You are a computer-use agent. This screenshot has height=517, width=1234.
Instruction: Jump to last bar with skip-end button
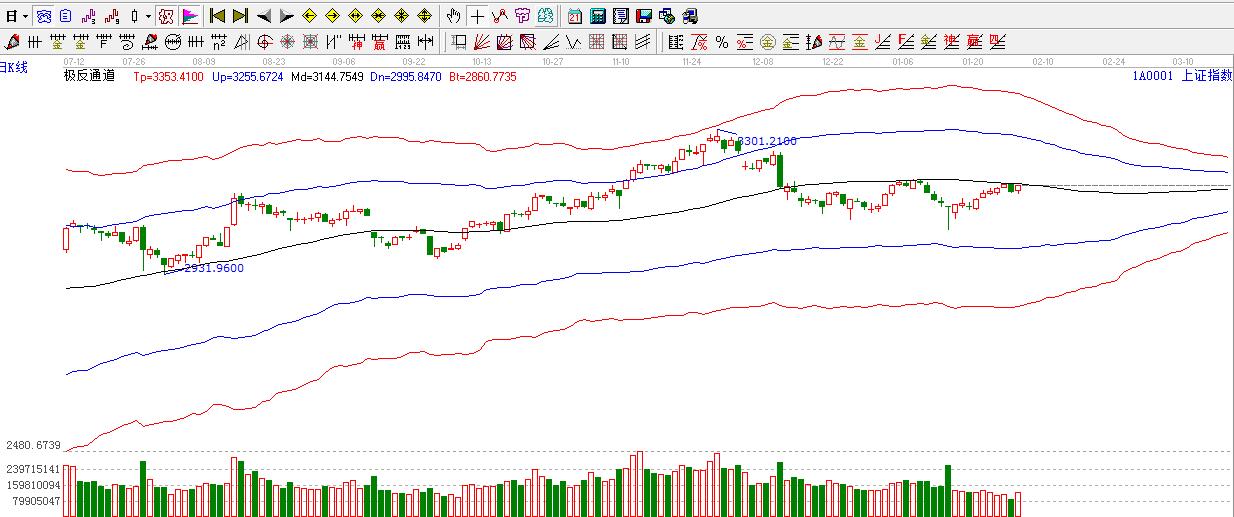tap(240, 16)
